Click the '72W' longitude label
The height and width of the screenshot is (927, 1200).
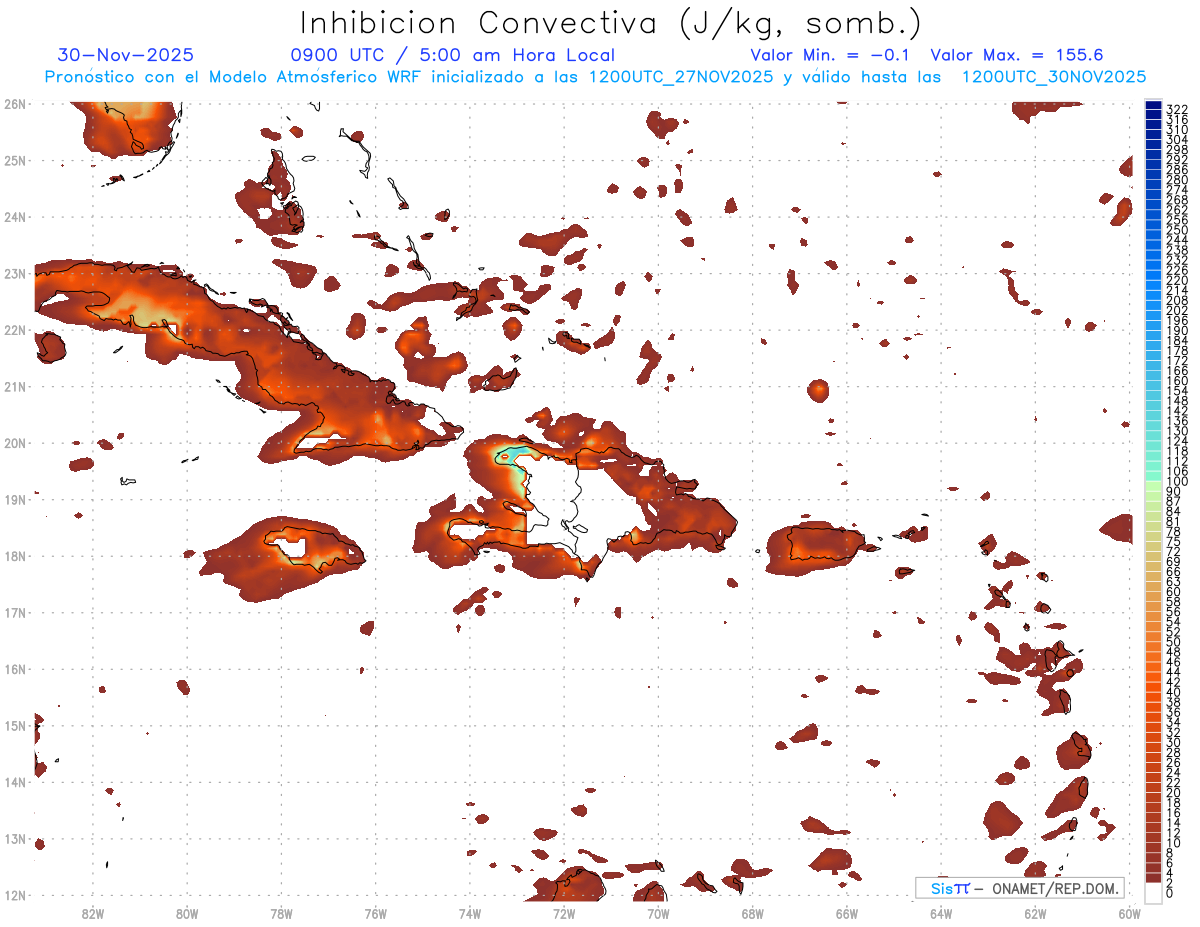(564, 913)
